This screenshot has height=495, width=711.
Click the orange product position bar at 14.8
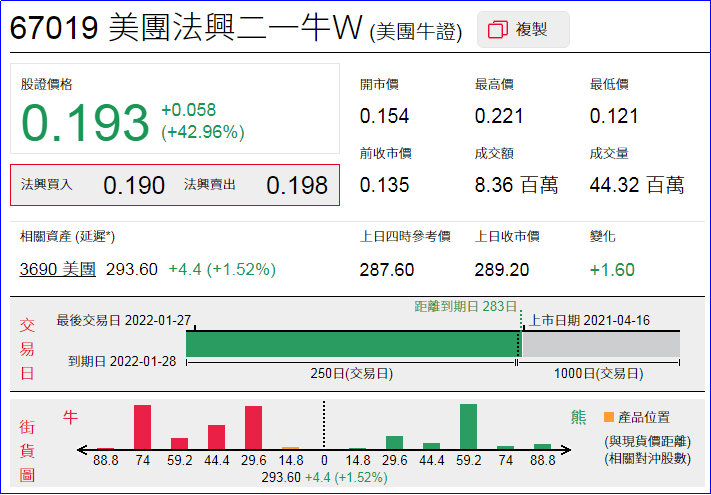coord(290,448)
